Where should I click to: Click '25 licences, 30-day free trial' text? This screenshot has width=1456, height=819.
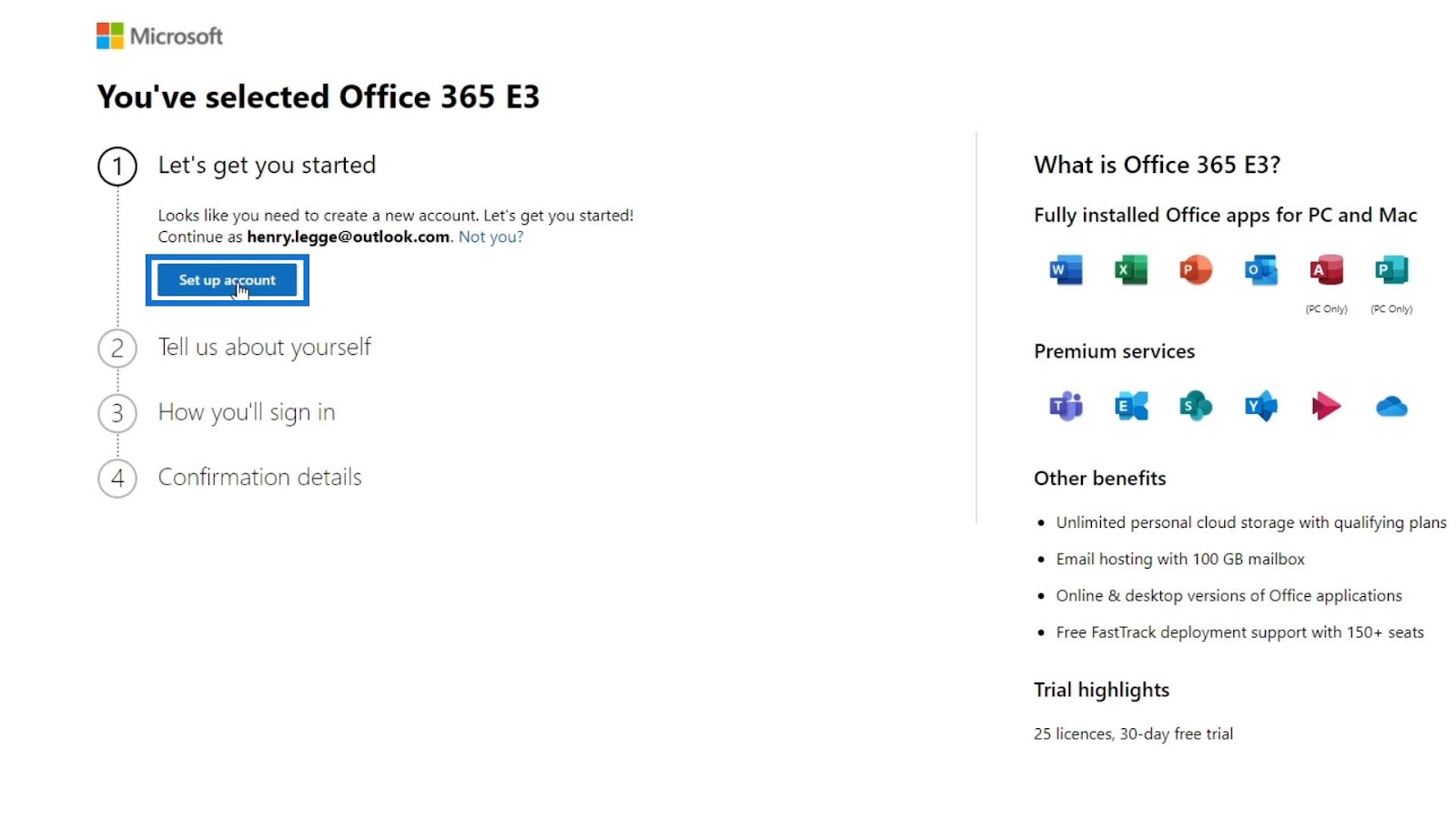(1133, 733)
